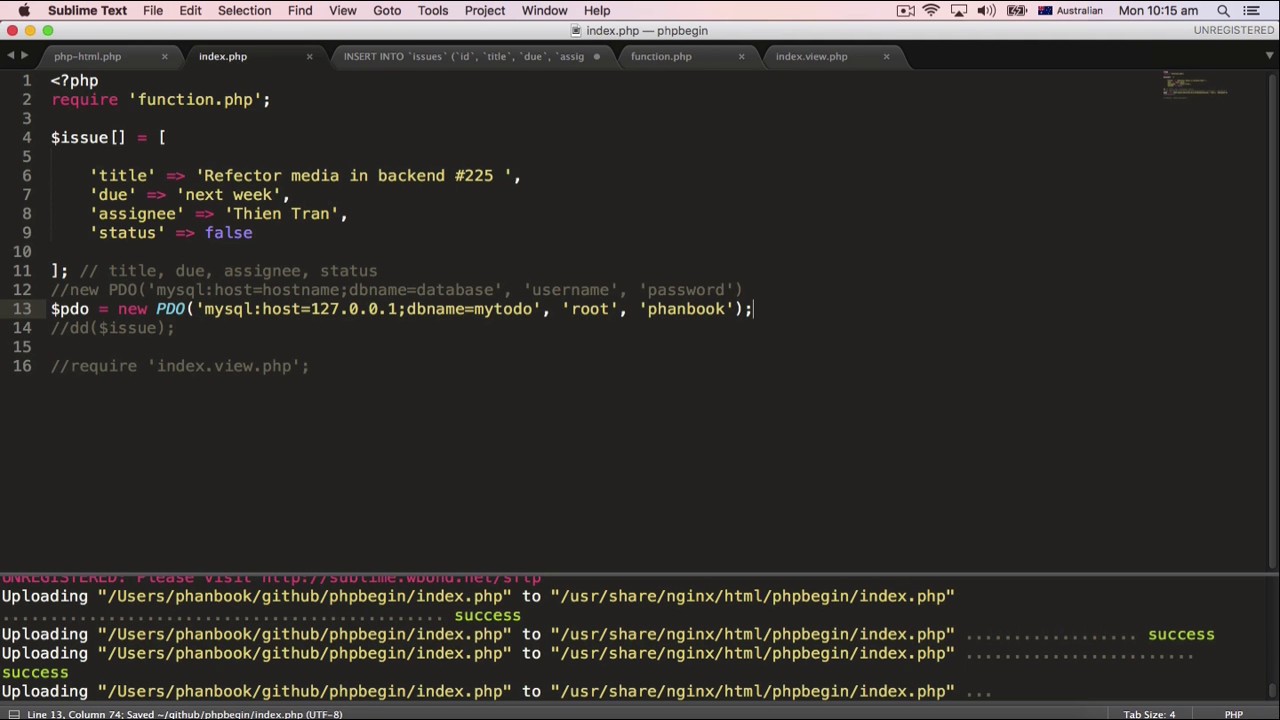1280x720 pixels.
Task: Open Australian input source flag
Action: pos(1045,10)
